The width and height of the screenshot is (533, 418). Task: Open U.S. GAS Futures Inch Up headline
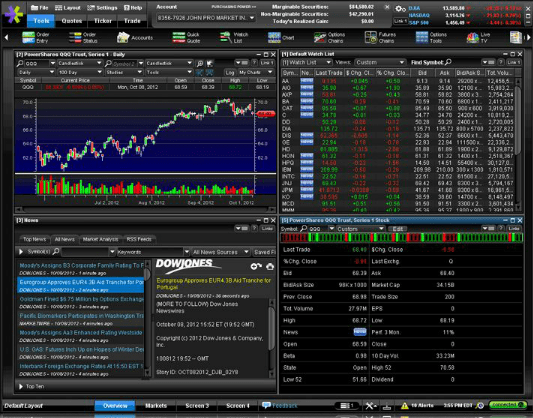pyautogui.click(x=81, y=352)
